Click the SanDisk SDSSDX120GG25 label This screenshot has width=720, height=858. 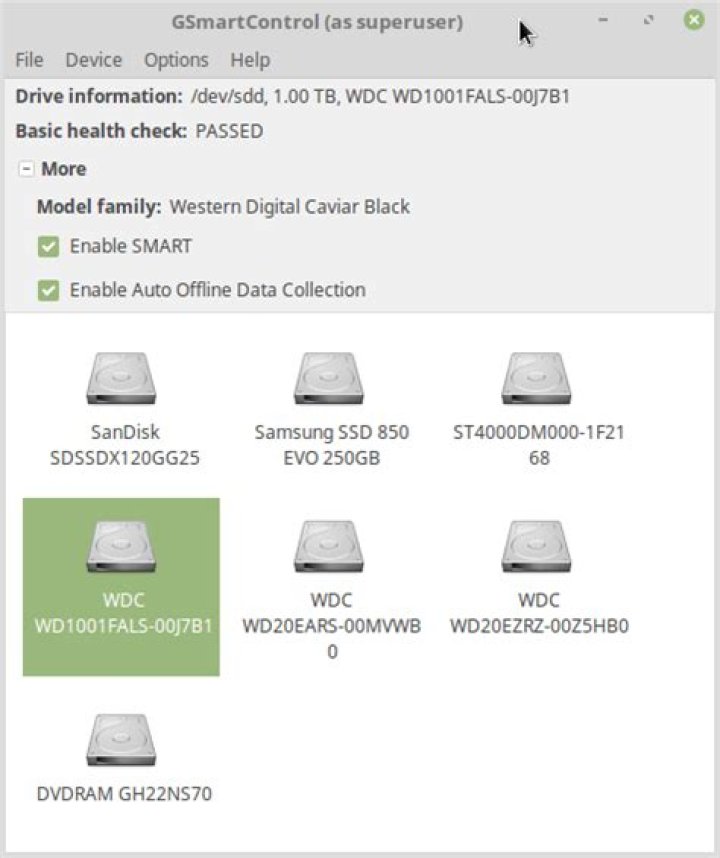pos(125,445)
